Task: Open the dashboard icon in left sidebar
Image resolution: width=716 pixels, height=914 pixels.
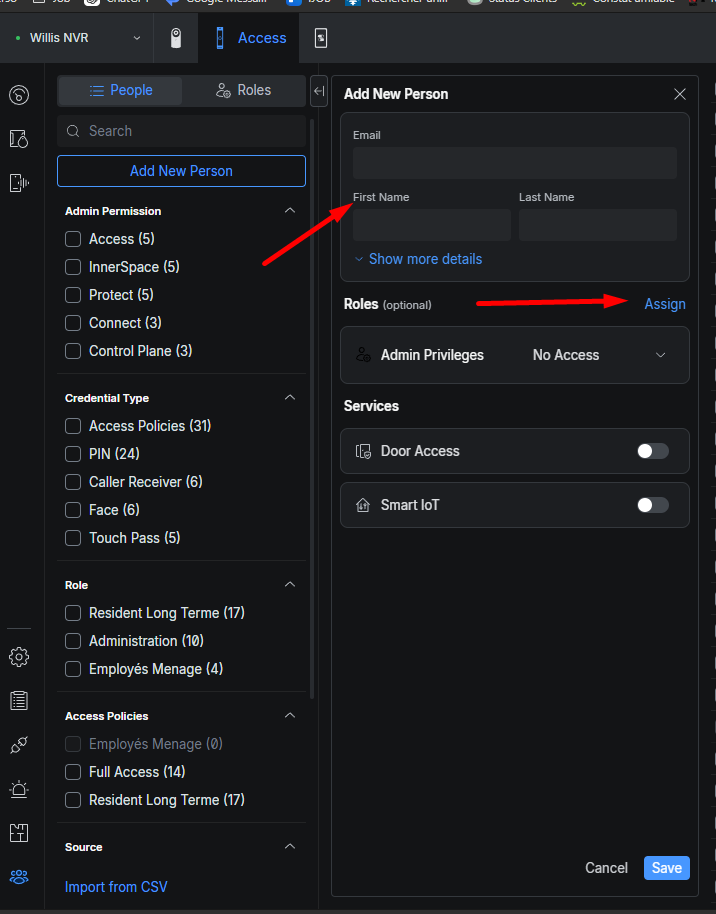Action: pyautogui.click(x=19, y=94)
